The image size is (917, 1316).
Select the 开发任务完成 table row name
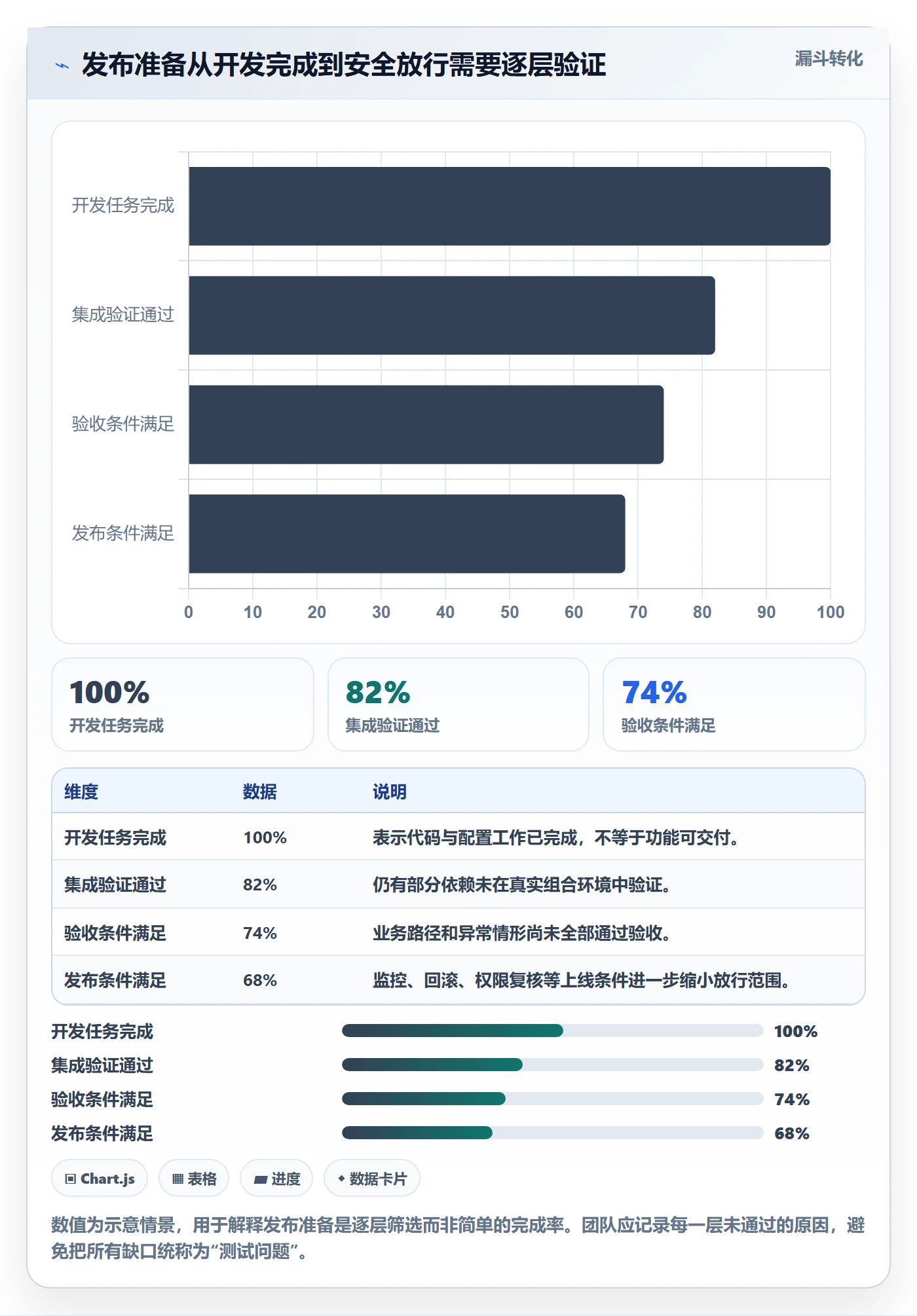[115, 837]
